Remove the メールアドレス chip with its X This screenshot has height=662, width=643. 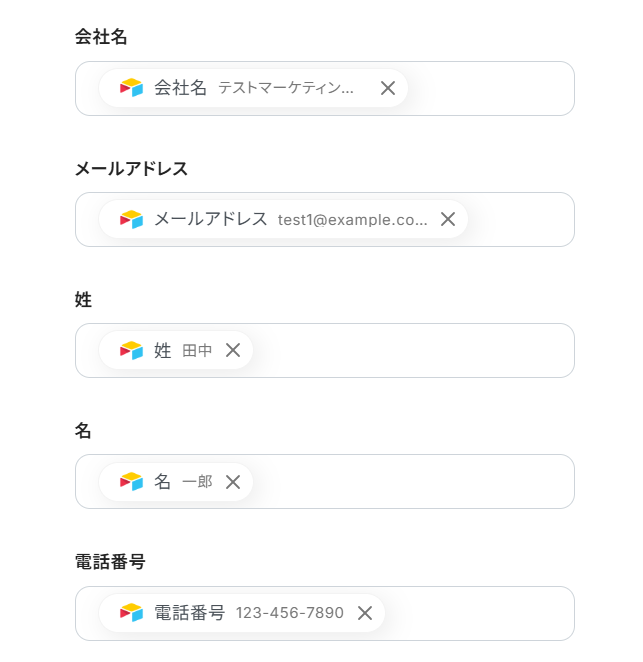[x=448, y=219]
